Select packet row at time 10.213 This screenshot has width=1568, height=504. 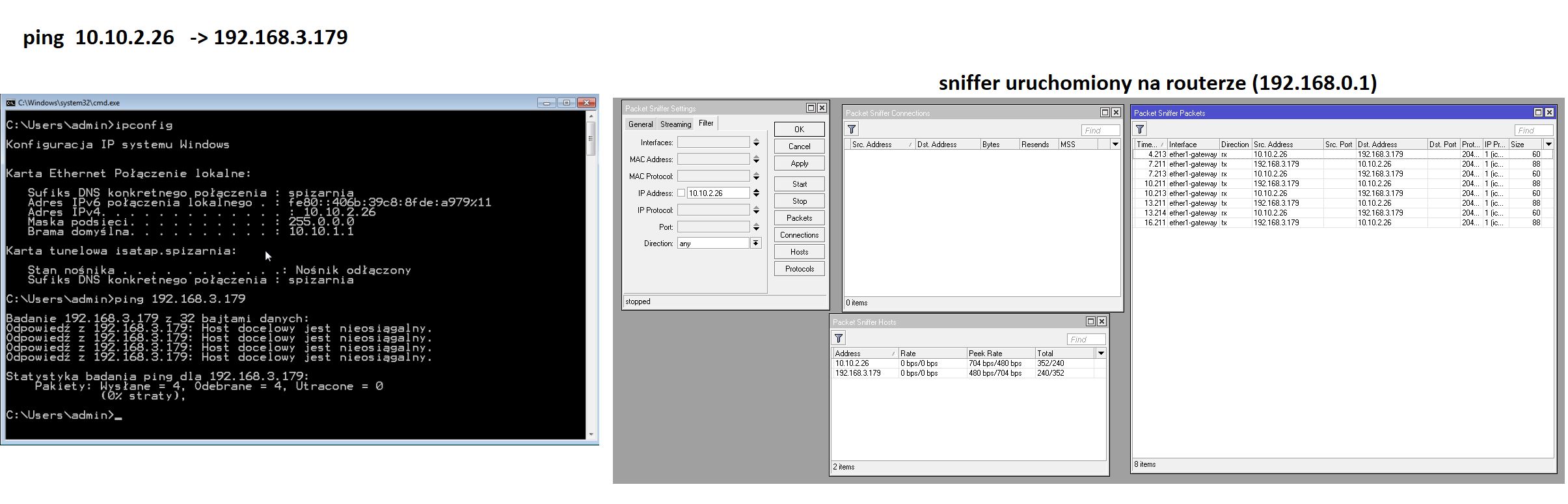coord(1343,193)
